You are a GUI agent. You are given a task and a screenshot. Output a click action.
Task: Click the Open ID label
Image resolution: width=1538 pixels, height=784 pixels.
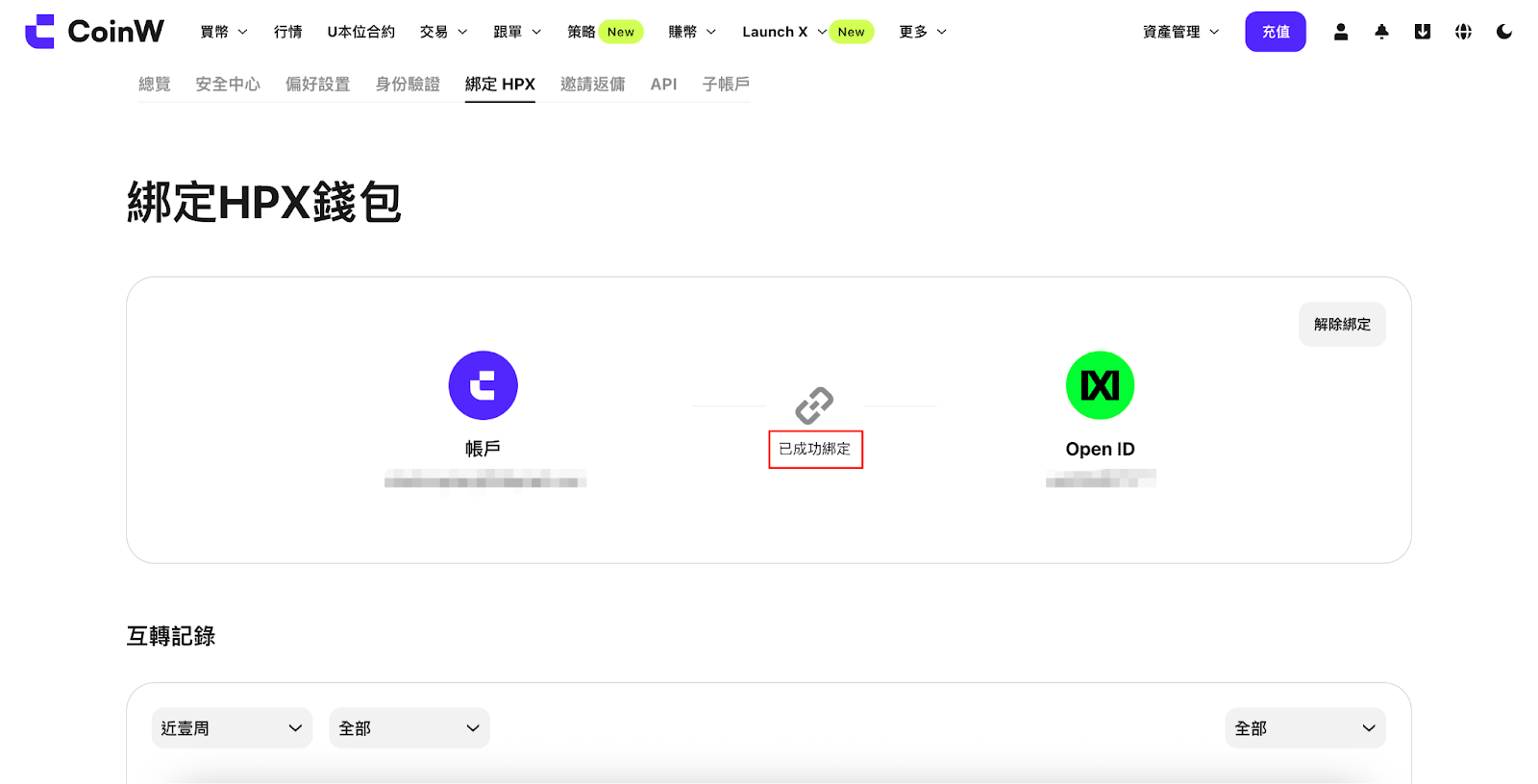coord(1101,449)
